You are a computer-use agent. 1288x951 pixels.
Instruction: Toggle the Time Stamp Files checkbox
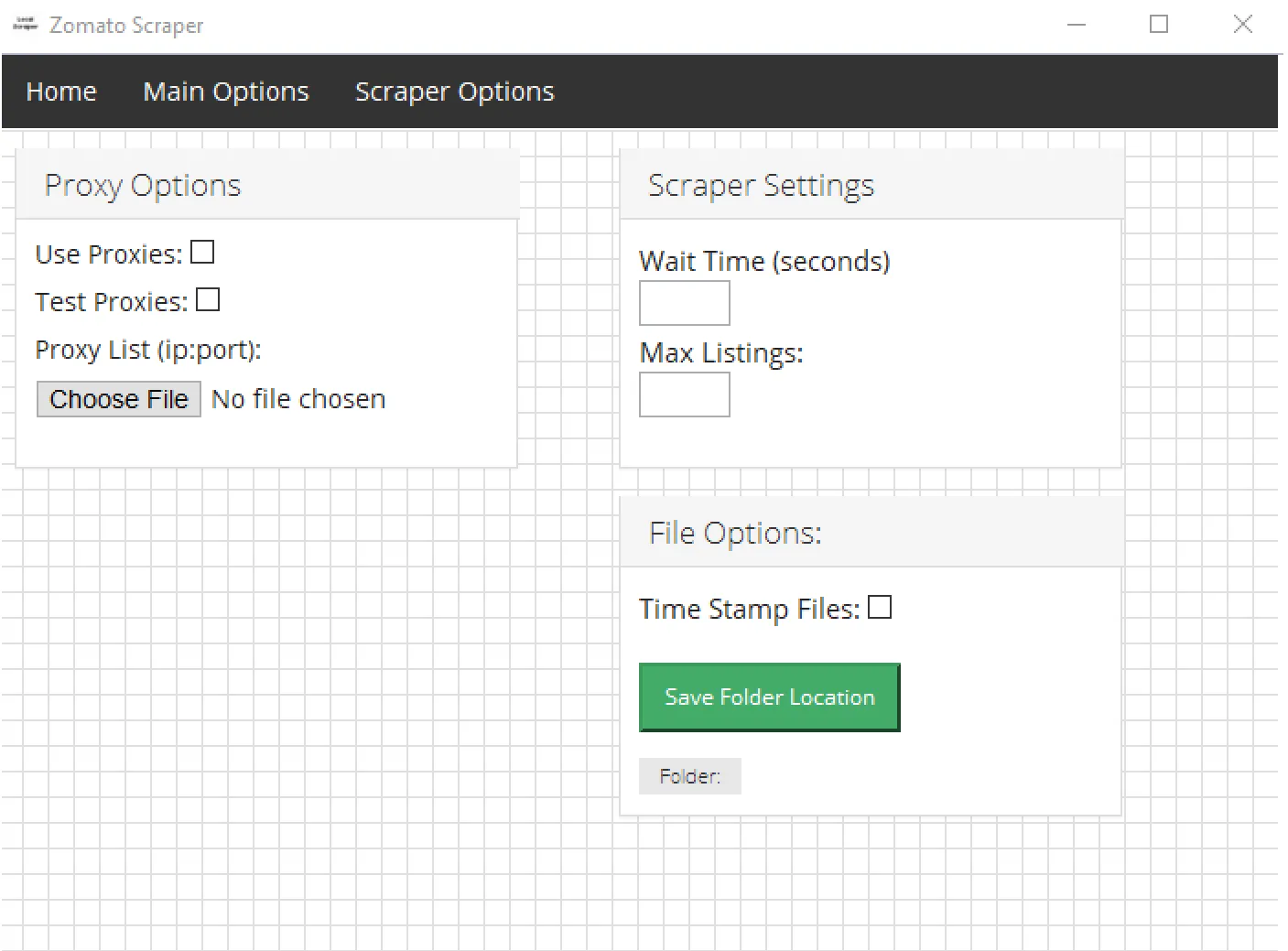click(x=880, y=608)
